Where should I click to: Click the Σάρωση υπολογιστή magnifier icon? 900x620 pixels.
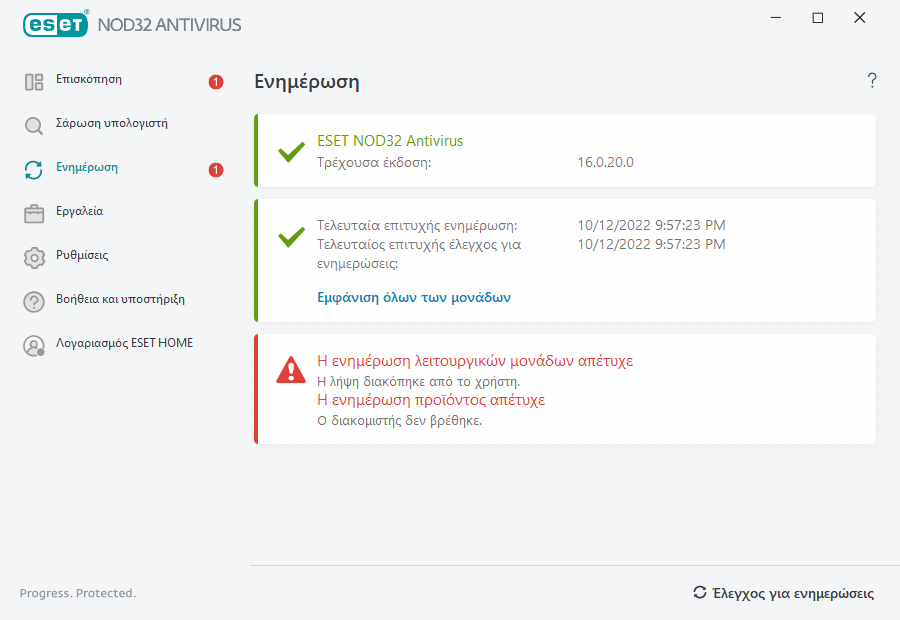[x=34, y=126]
